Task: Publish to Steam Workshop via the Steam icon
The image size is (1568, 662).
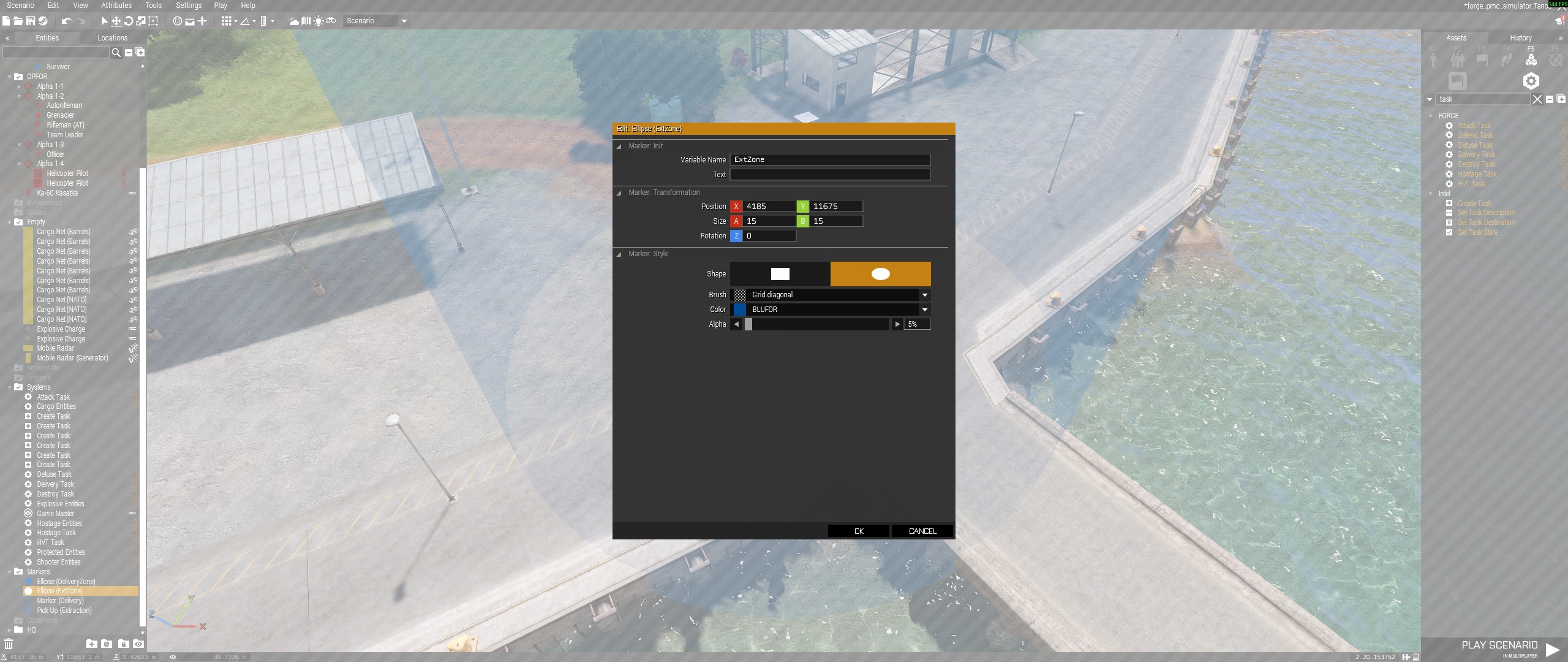Action: tap(43, 21)
